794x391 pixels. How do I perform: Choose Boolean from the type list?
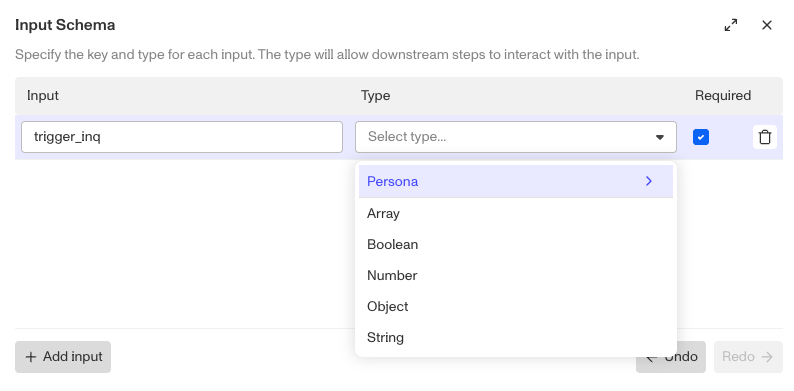click(x=515, y=244)
